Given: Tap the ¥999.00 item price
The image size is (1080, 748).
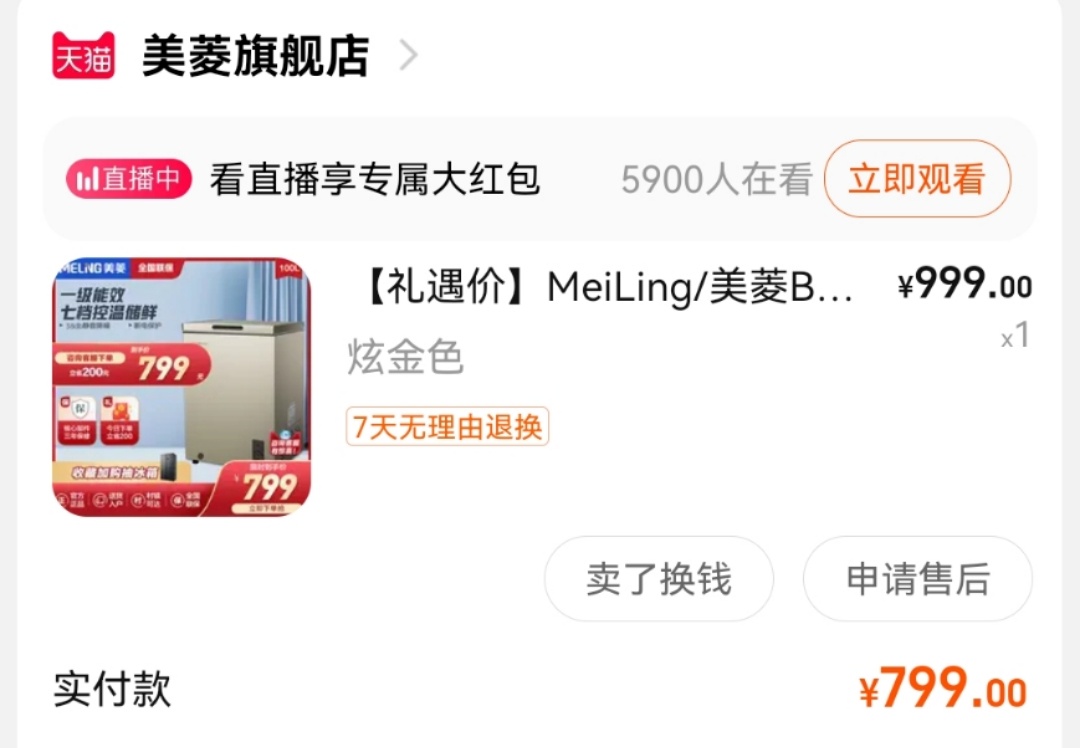Looking at the screenshot, I should (964, 284).
